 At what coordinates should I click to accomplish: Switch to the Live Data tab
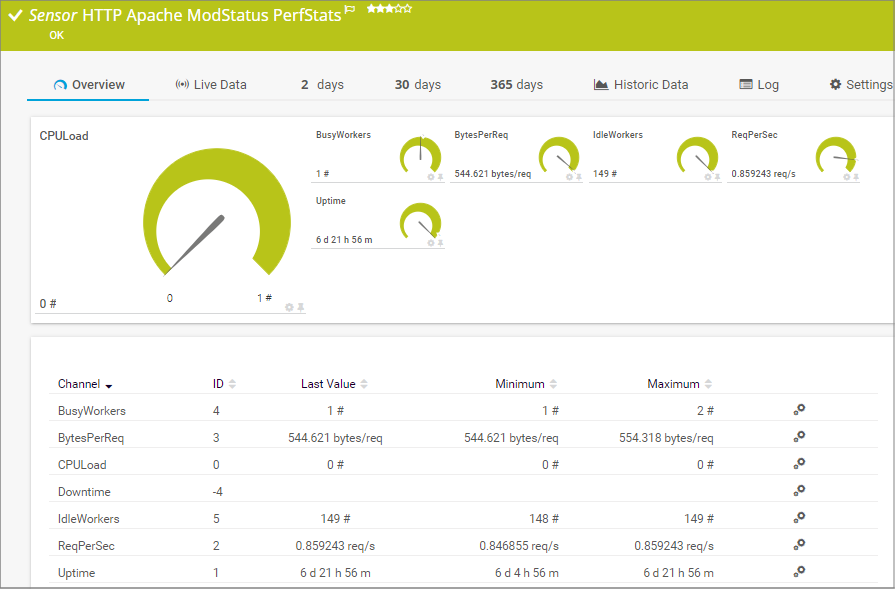(210, 85)
